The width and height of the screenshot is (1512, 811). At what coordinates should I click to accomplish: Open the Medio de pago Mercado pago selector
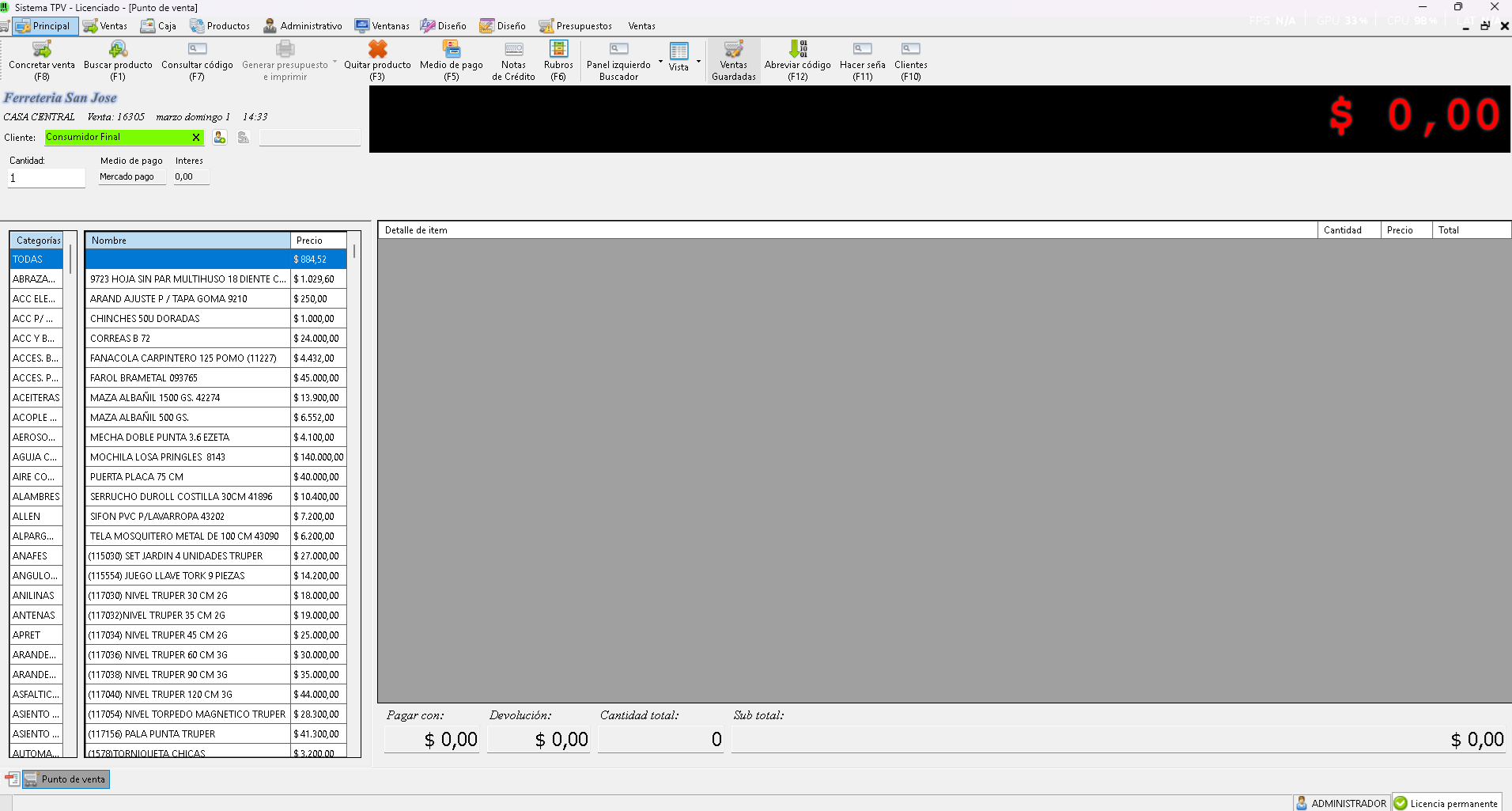tap(131, 177)
